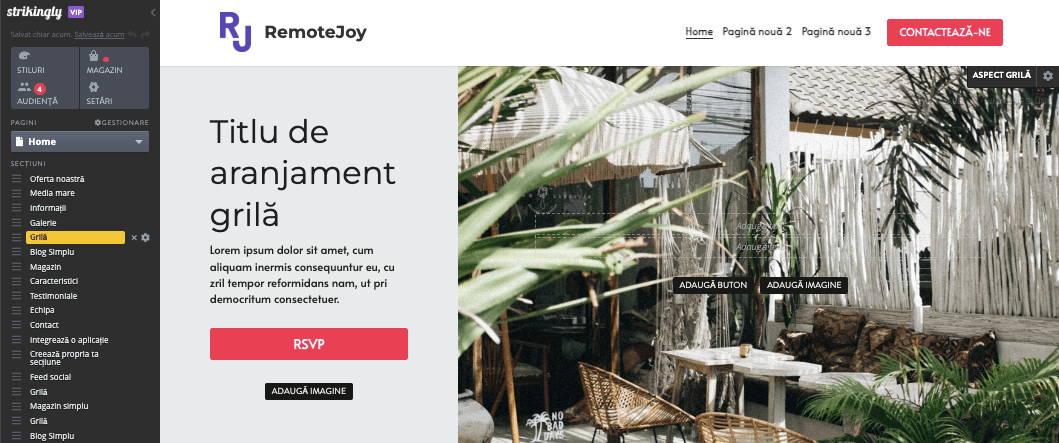1059x443 pixels.
Task: Open Gestionare pages management
Action: (122, 122)
